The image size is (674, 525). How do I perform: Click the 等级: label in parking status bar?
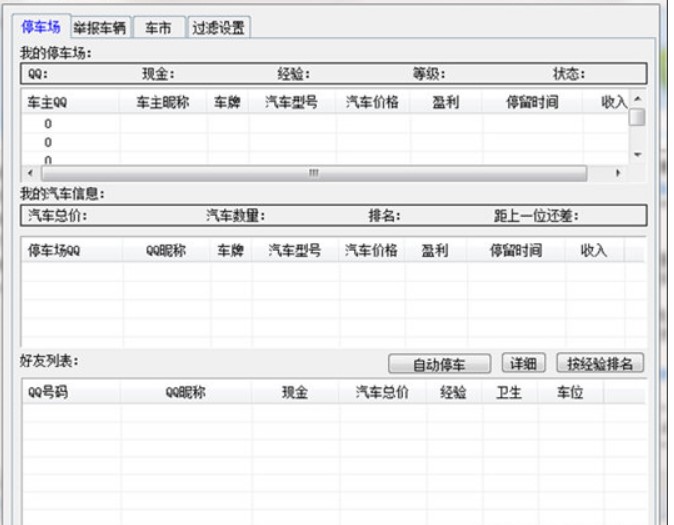click(429, 74)
